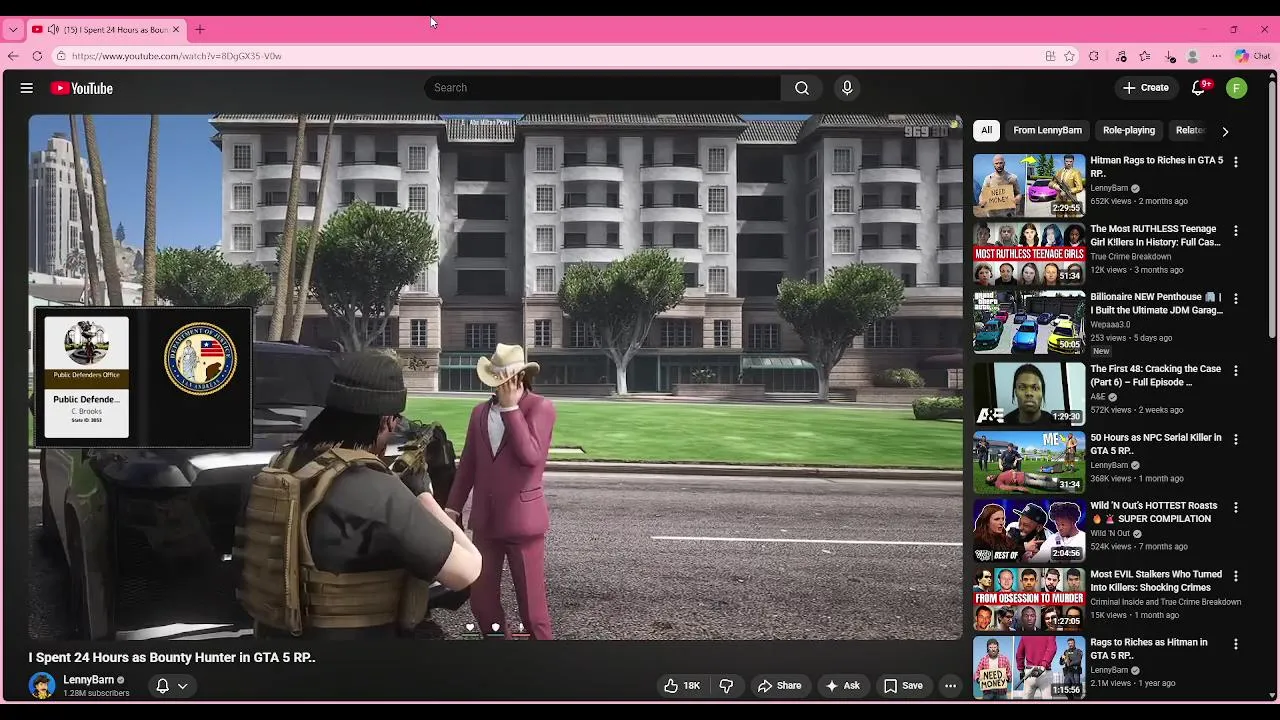Viewport: 1280px width, 720px height.
Task: Switch to the YouTube video browser tab
Action: (x=105, y=30)
